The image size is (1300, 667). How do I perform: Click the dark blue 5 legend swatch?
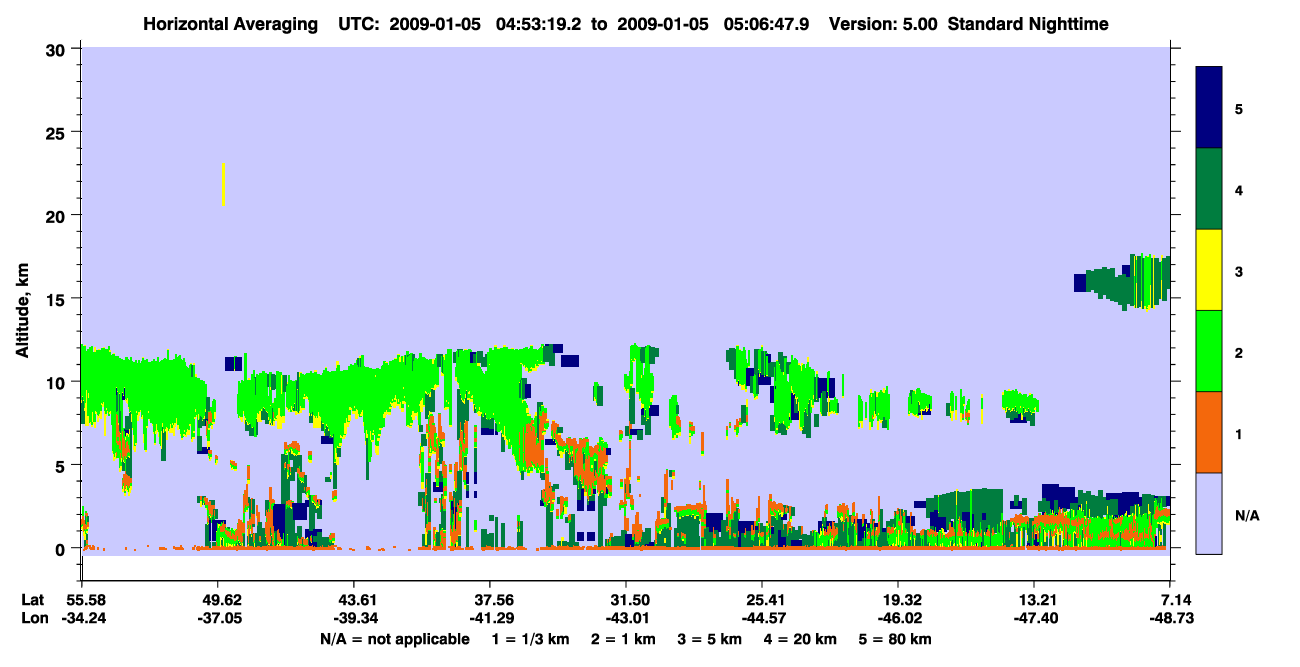1209,108
